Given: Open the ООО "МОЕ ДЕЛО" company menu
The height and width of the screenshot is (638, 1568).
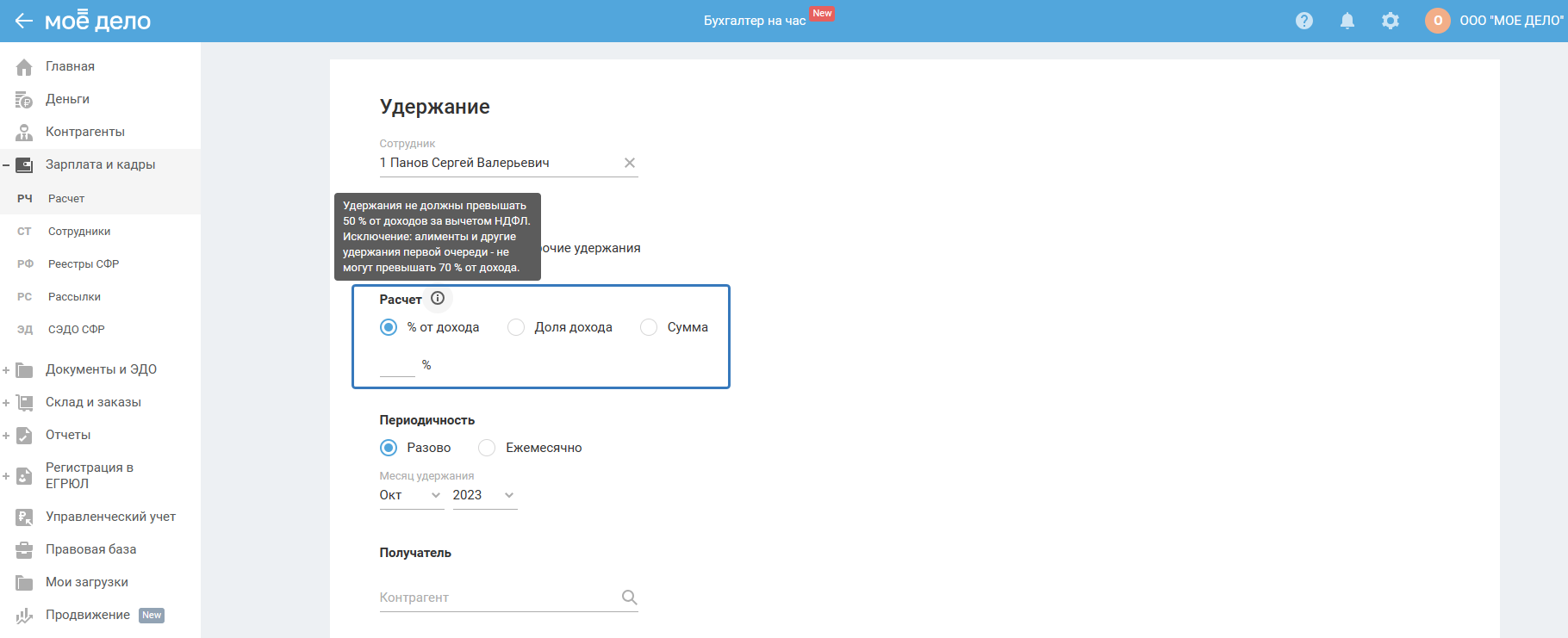Looking at the screenshot, I should (x=1511, y=21).
